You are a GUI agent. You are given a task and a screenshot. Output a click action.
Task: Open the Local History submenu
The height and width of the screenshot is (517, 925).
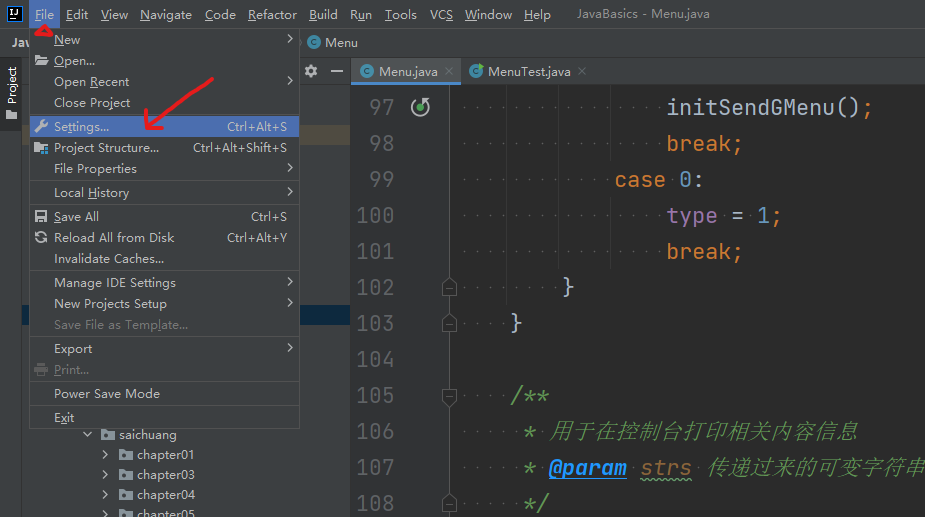tap(164, 192)
